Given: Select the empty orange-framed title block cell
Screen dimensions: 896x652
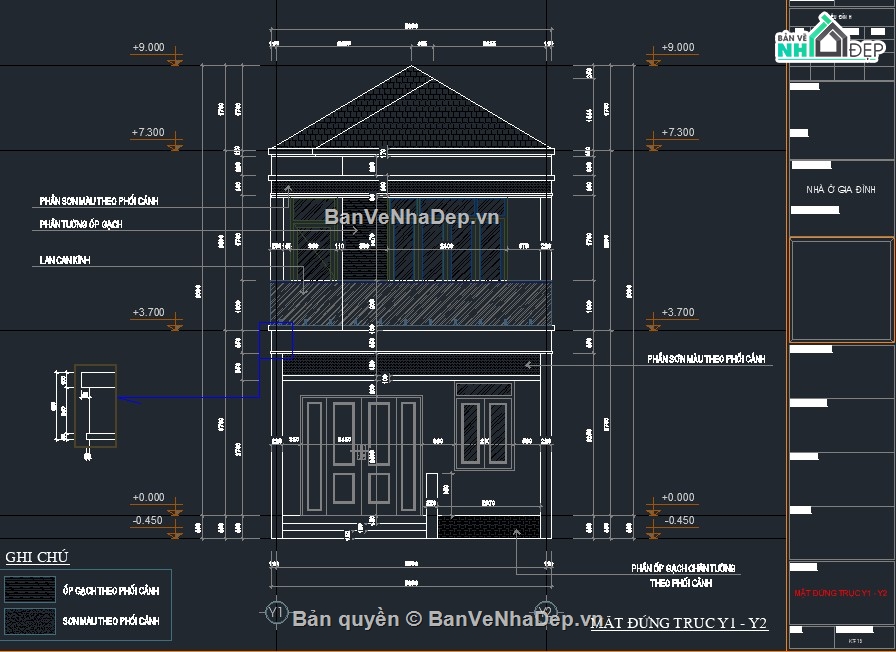Looking at the screenshot, I should click(841, 290).
